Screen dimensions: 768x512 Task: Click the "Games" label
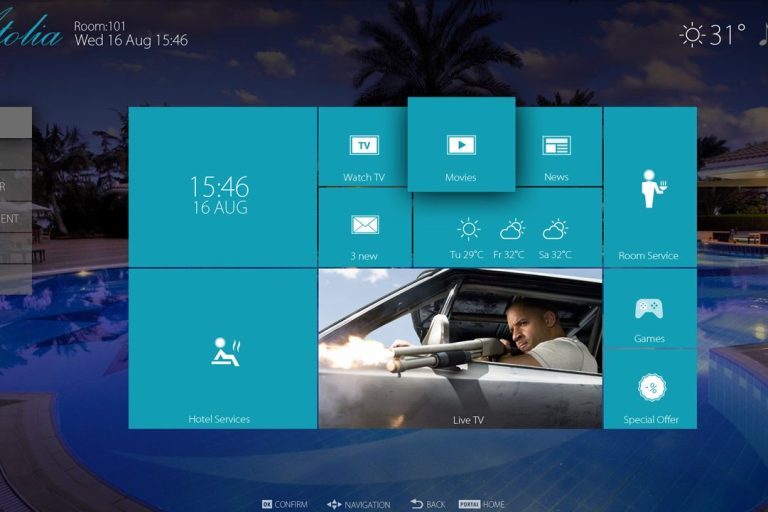[x=649, y=339]
